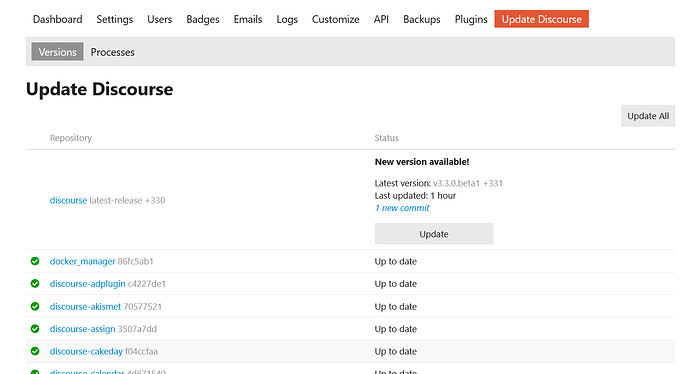Open the docker_manager repository link
The image size is (690, 374).
tap(82, 261)
